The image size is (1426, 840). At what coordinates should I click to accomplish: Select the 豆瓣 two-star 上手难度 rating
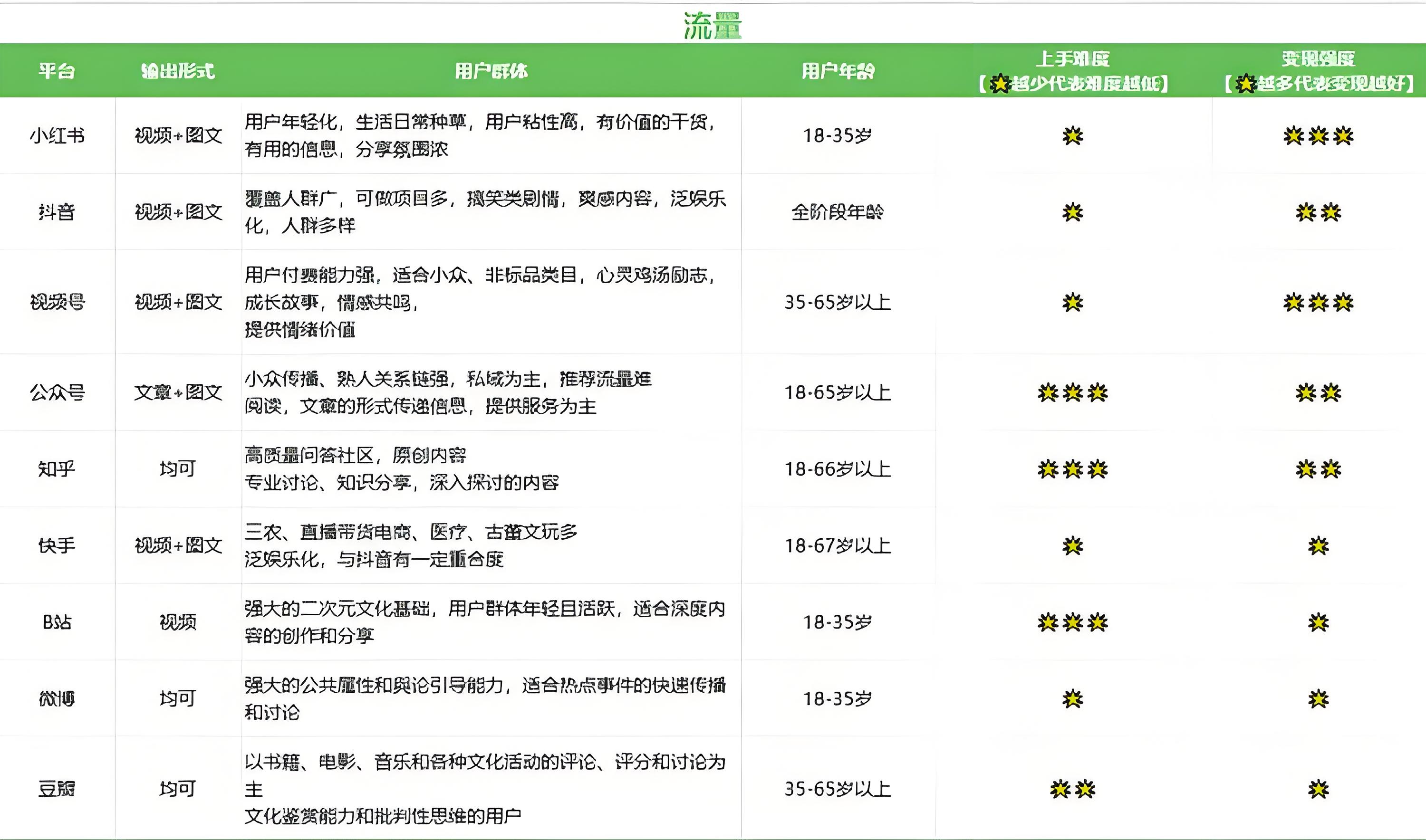pyautogui.click(x=1073, y=789)
